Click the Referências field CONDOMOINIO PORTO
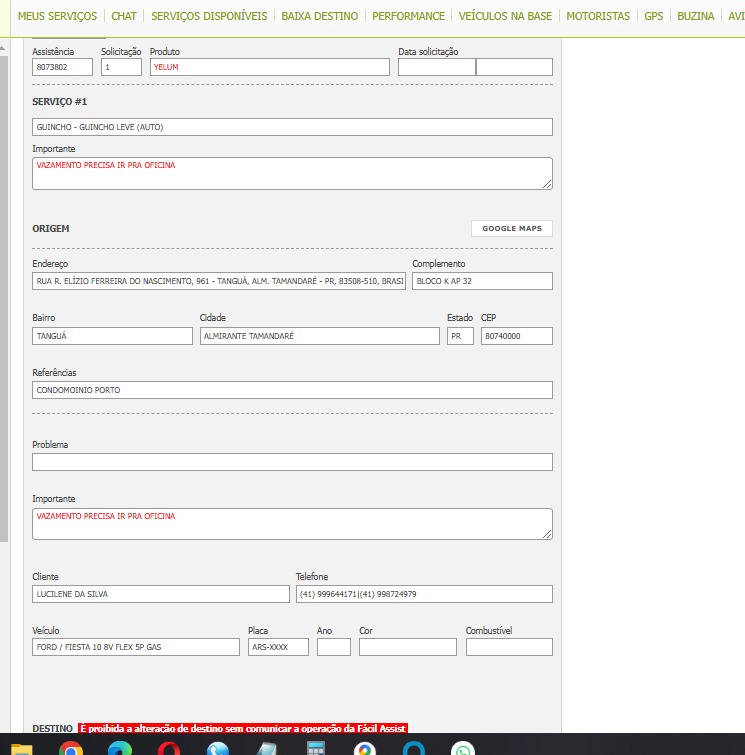Screen dimensions: 745x755 pyautogui.click(x=292, y=390)
